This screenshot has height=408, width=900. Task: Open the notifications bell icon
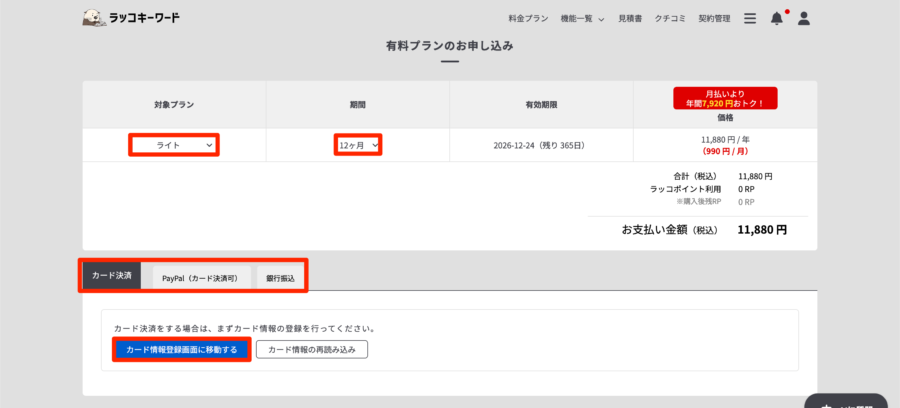[777, 18]
